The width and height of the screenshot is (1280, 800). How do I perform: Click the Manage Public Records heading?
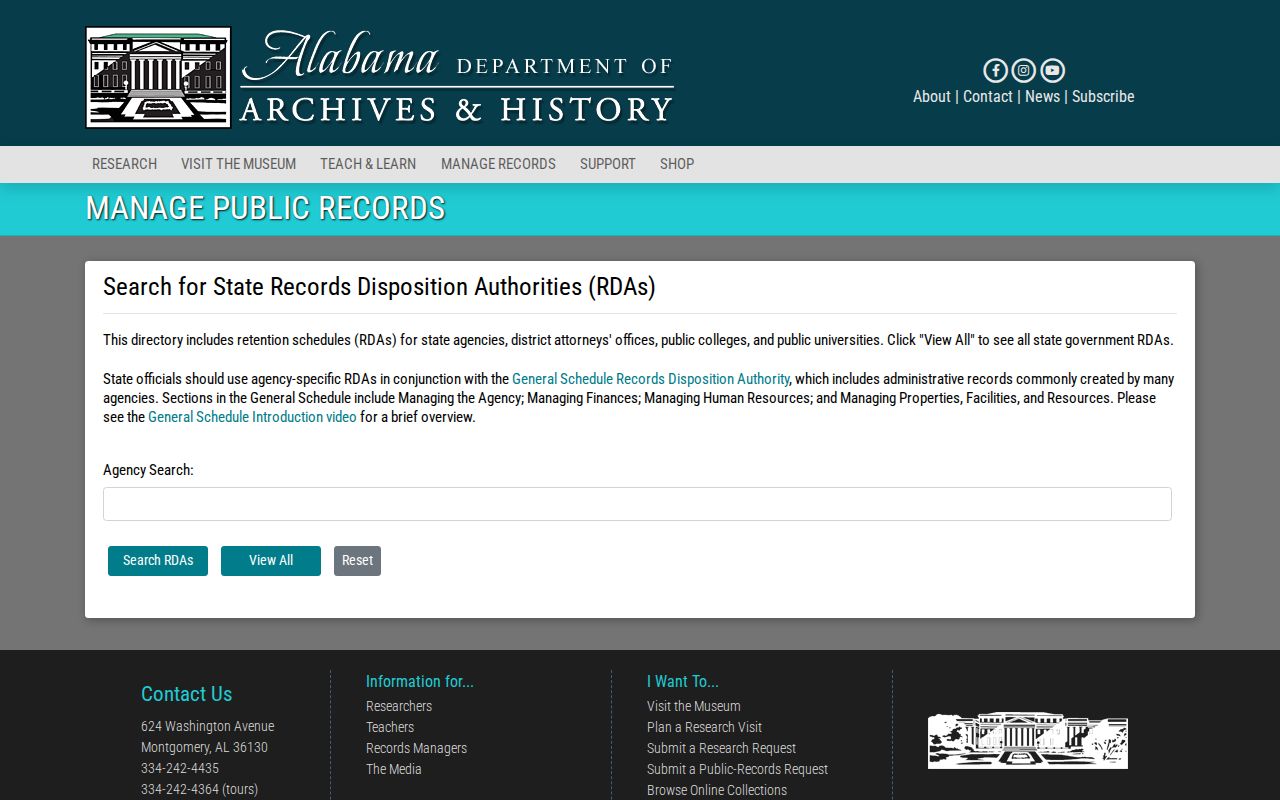click(265, 208)
